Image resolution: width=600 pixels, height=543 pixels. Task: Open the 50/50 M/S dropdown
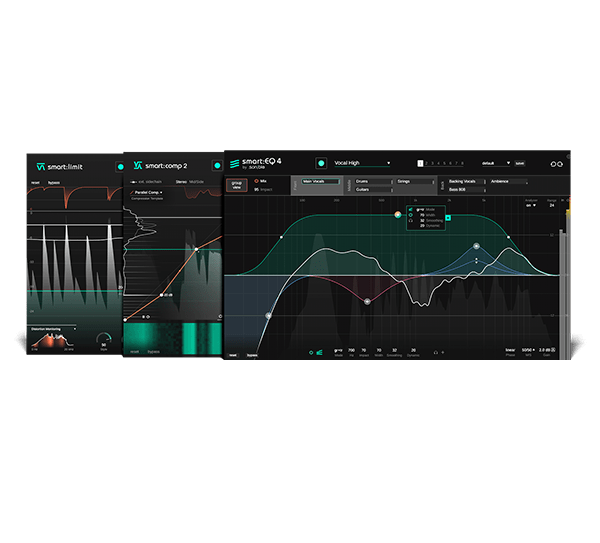pyautogui.click(x=528, y=350)
